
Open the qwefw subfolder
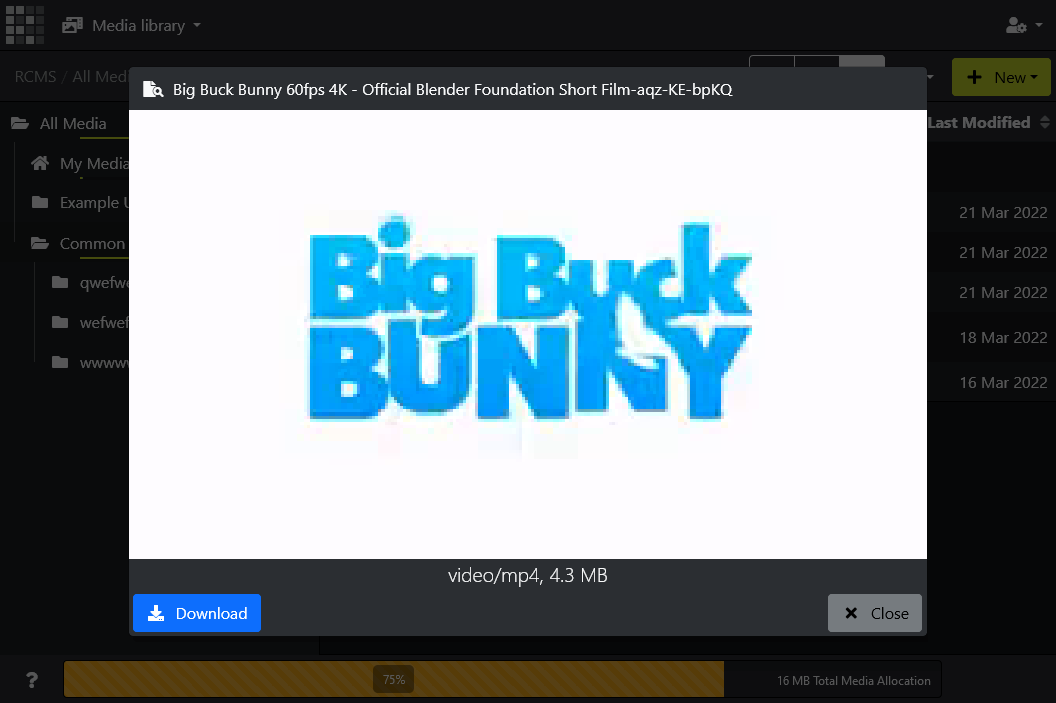tap(90, 283)
